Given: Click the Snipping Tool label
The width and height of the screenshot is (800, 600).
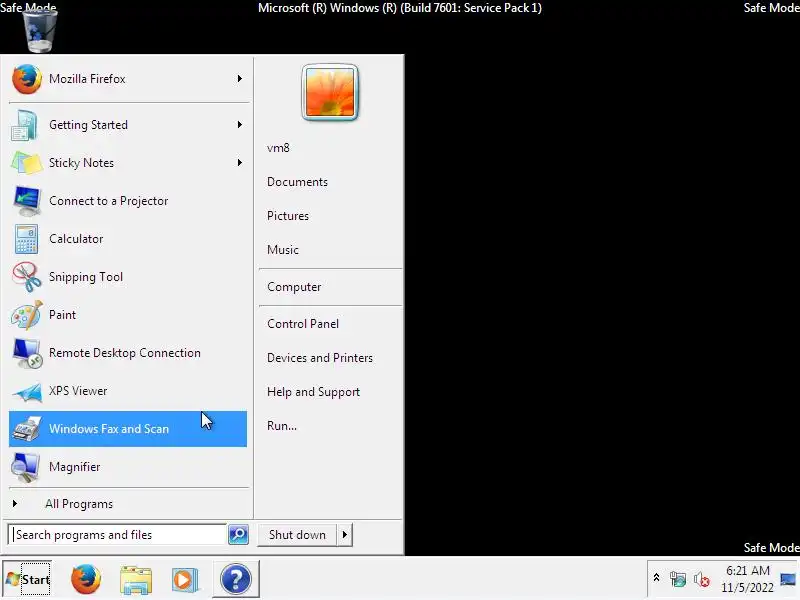Looking at the screenshot, I should pyautogui.click(x=86, y=277).
